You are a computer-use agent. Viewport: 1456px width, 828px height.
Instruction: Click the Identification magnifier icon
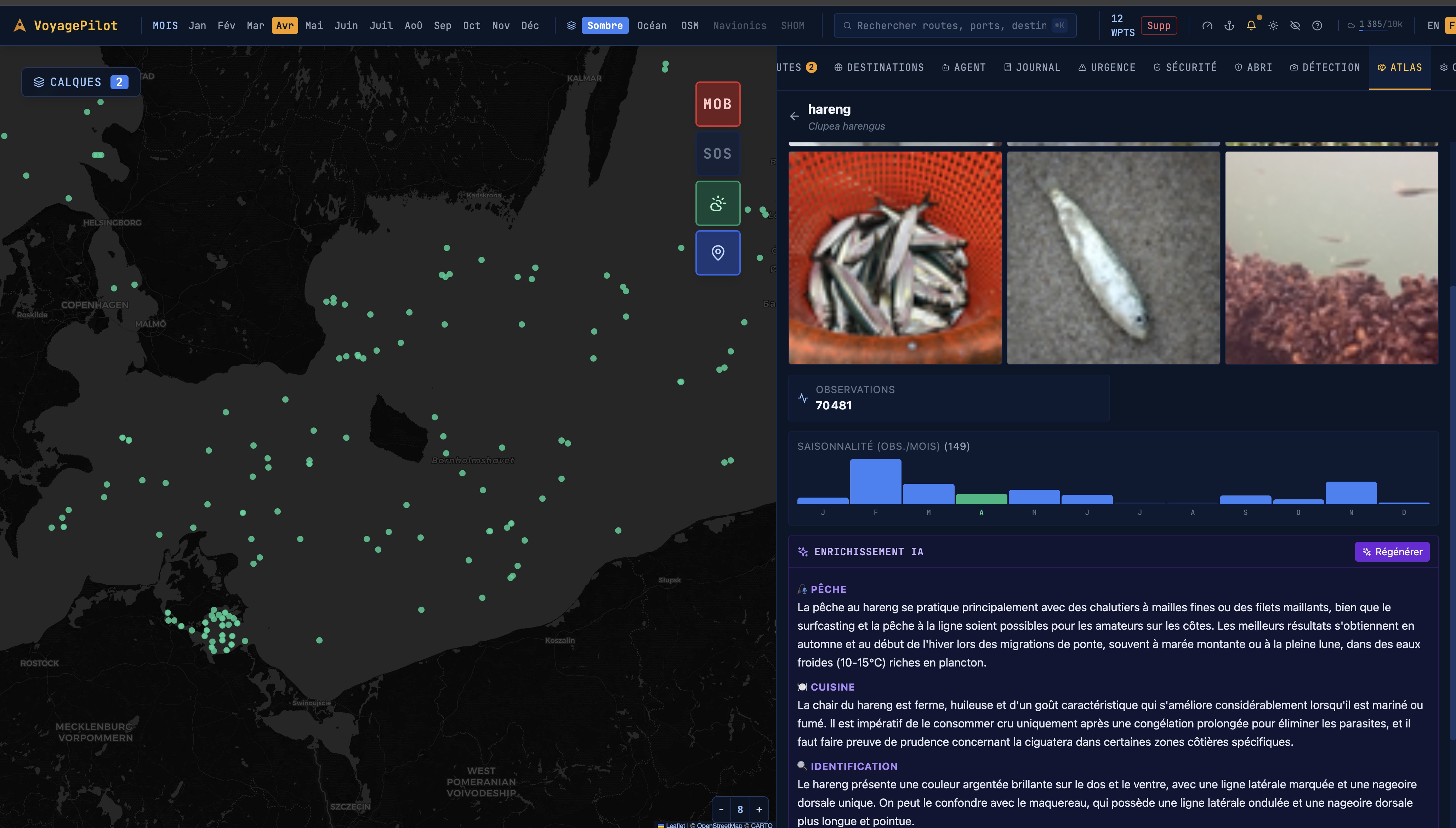(802, 766)
